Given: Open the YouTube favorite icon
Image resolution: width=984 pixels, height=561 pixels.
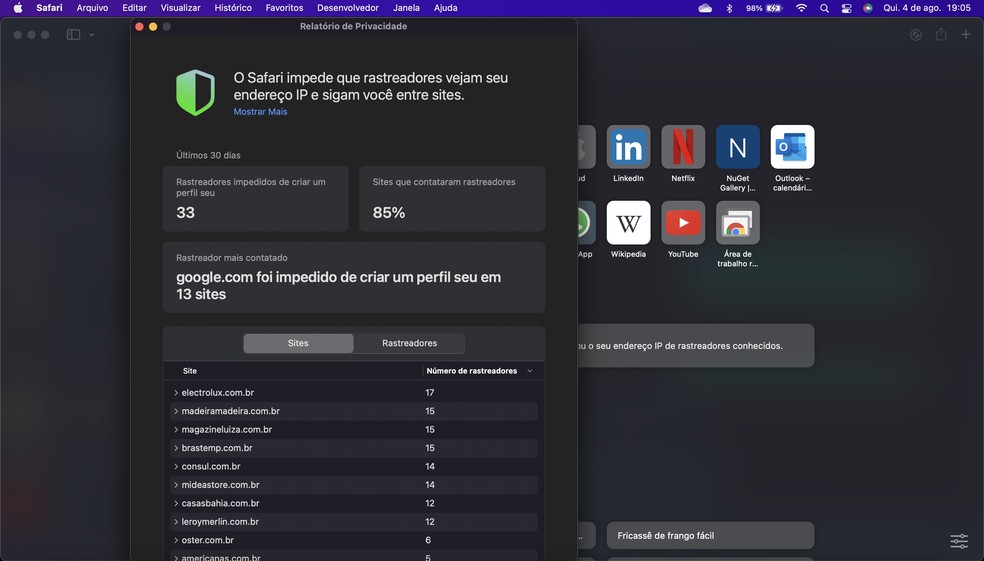Looking at the screenshot, I should coord(683,223).
